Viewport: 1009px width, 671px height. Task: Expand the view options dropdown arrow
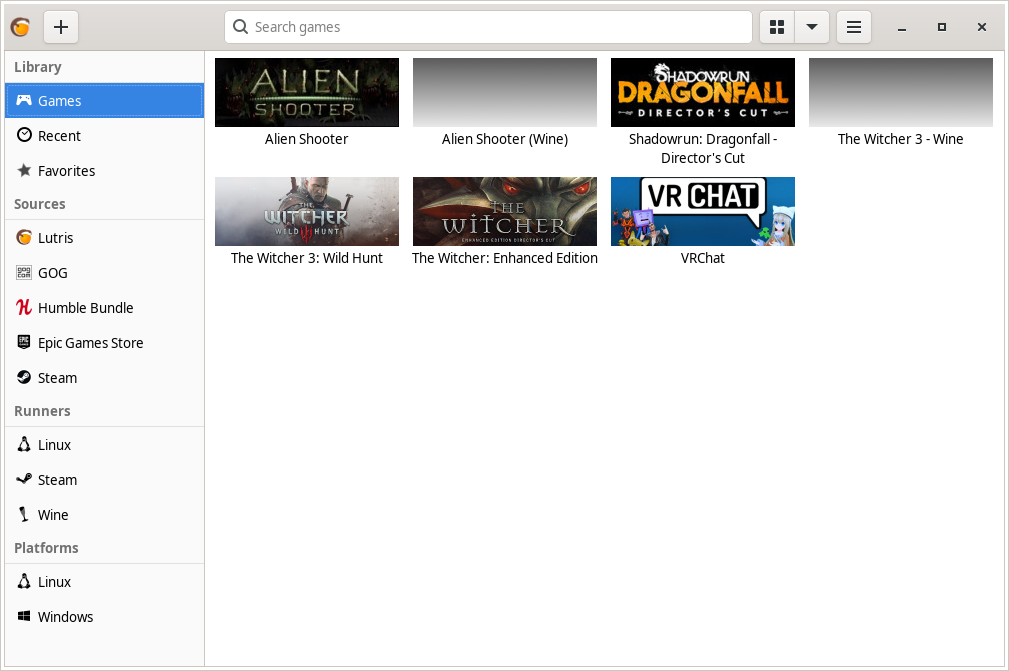click(812, 27)
